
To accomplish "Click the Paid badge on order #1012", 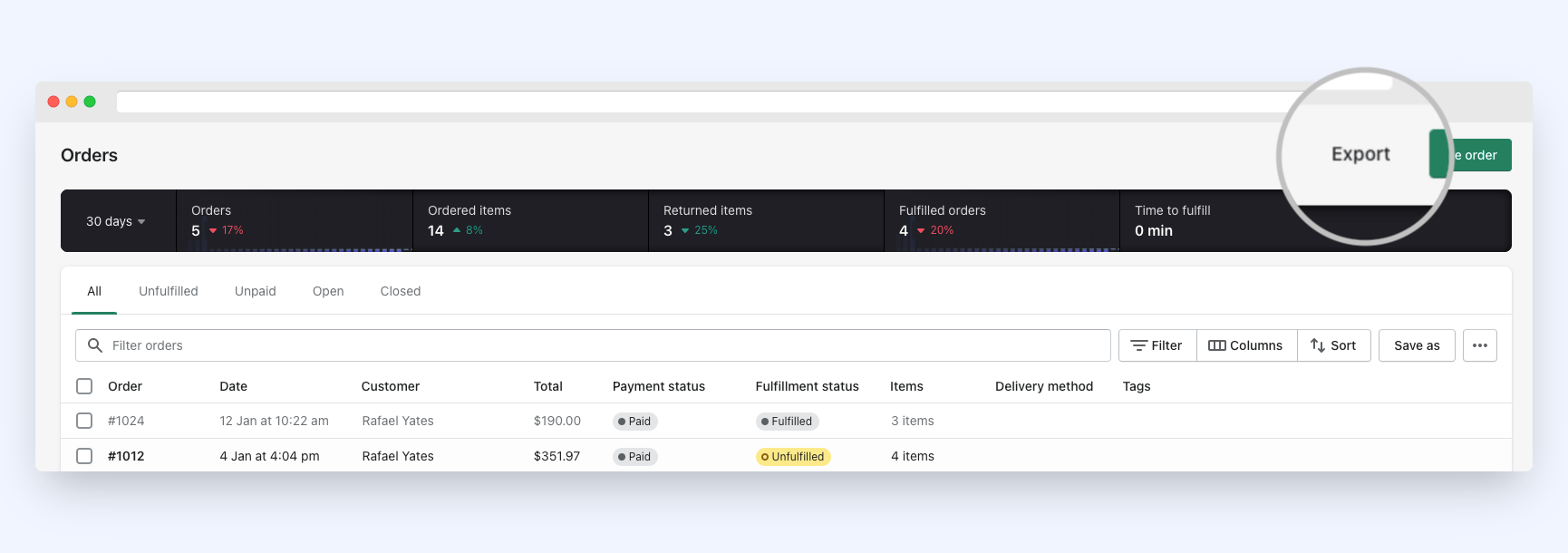I will 634,457.
